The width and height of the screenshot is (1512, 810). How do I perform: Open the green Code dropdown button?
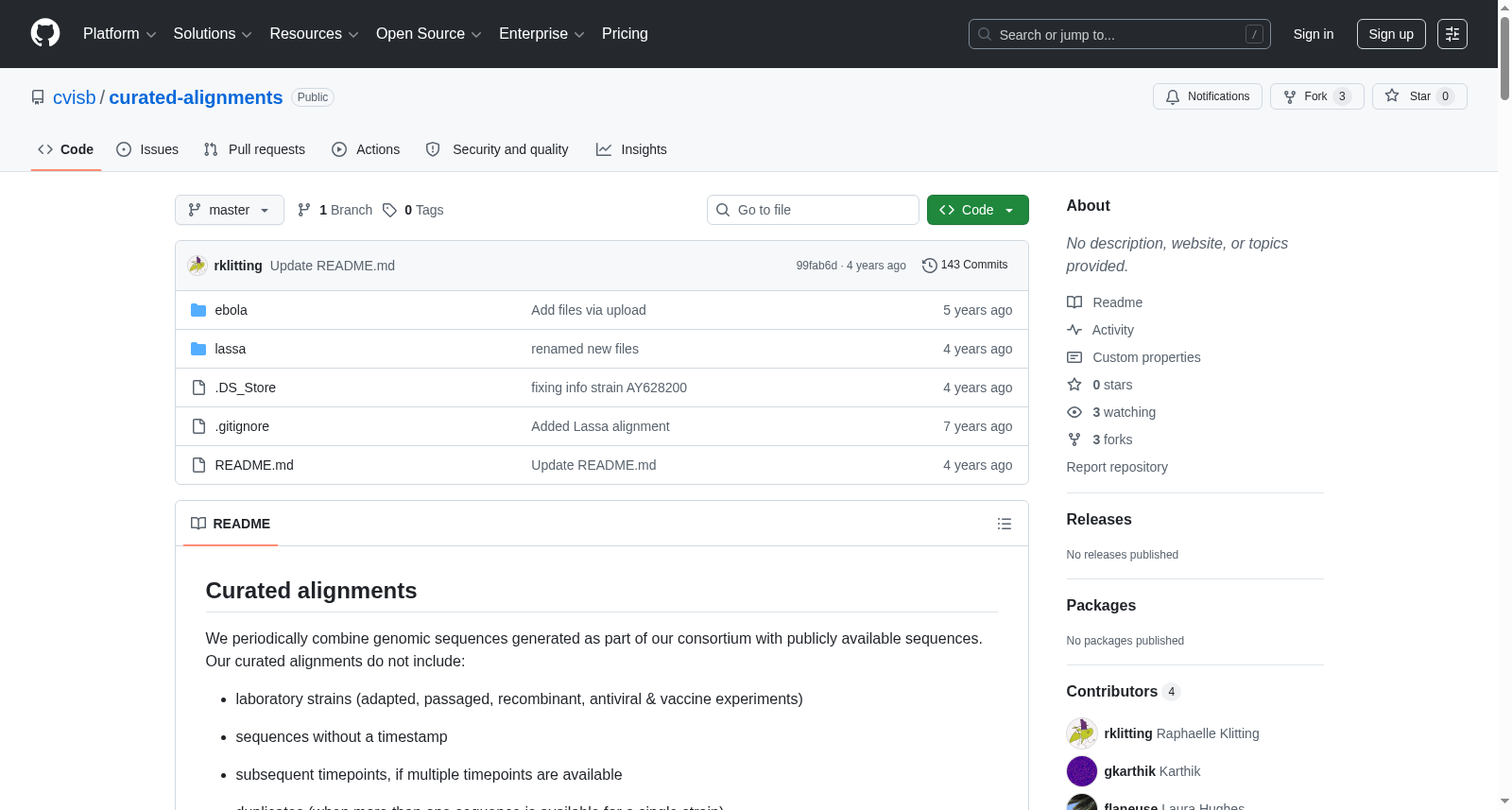pos(978,210)
